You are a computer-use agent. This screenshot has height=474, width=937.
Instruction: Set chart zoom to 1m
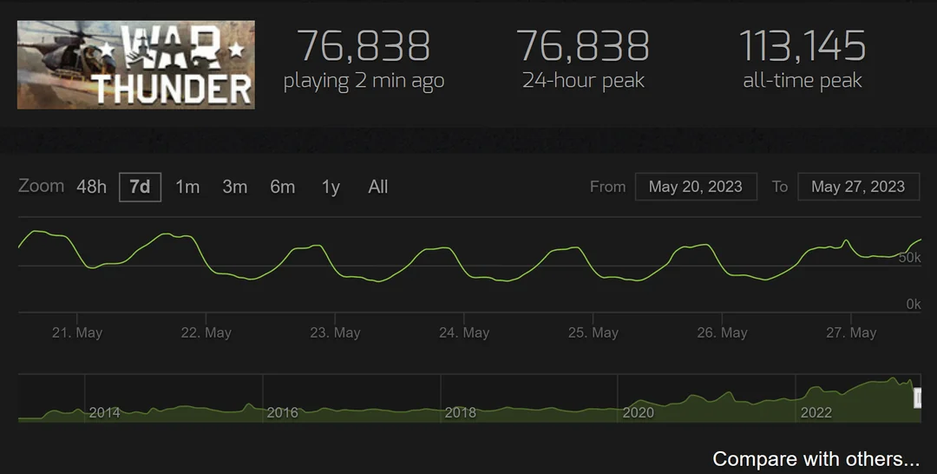click(x=188, y=187)
